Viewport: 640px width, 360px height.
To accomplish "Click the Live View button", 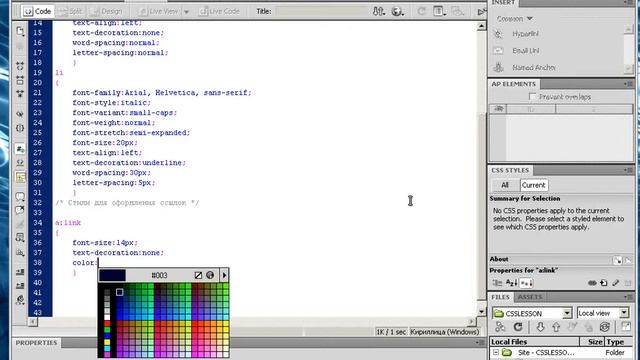I will tap(158, 11).
